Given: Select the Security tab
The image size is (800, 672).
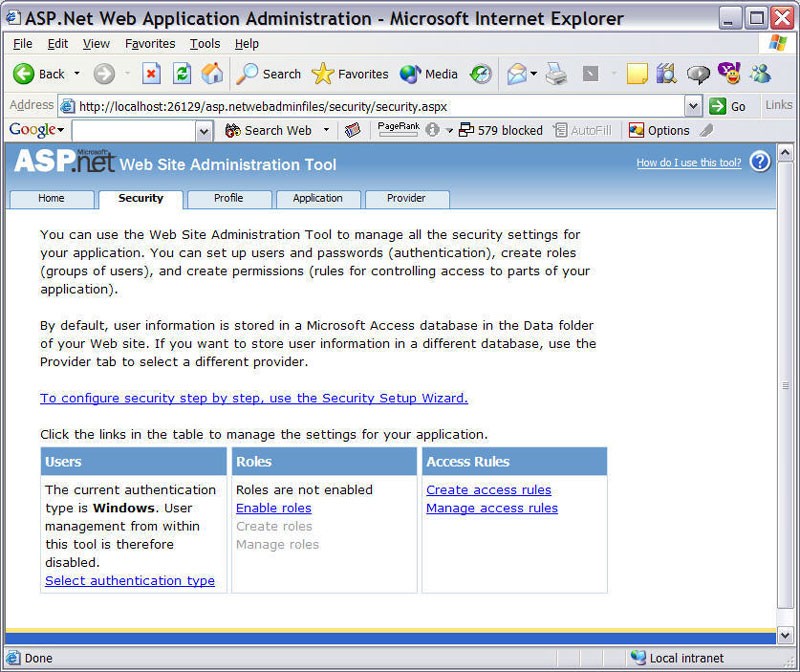Looking at the screenshot, I should 141,198.
